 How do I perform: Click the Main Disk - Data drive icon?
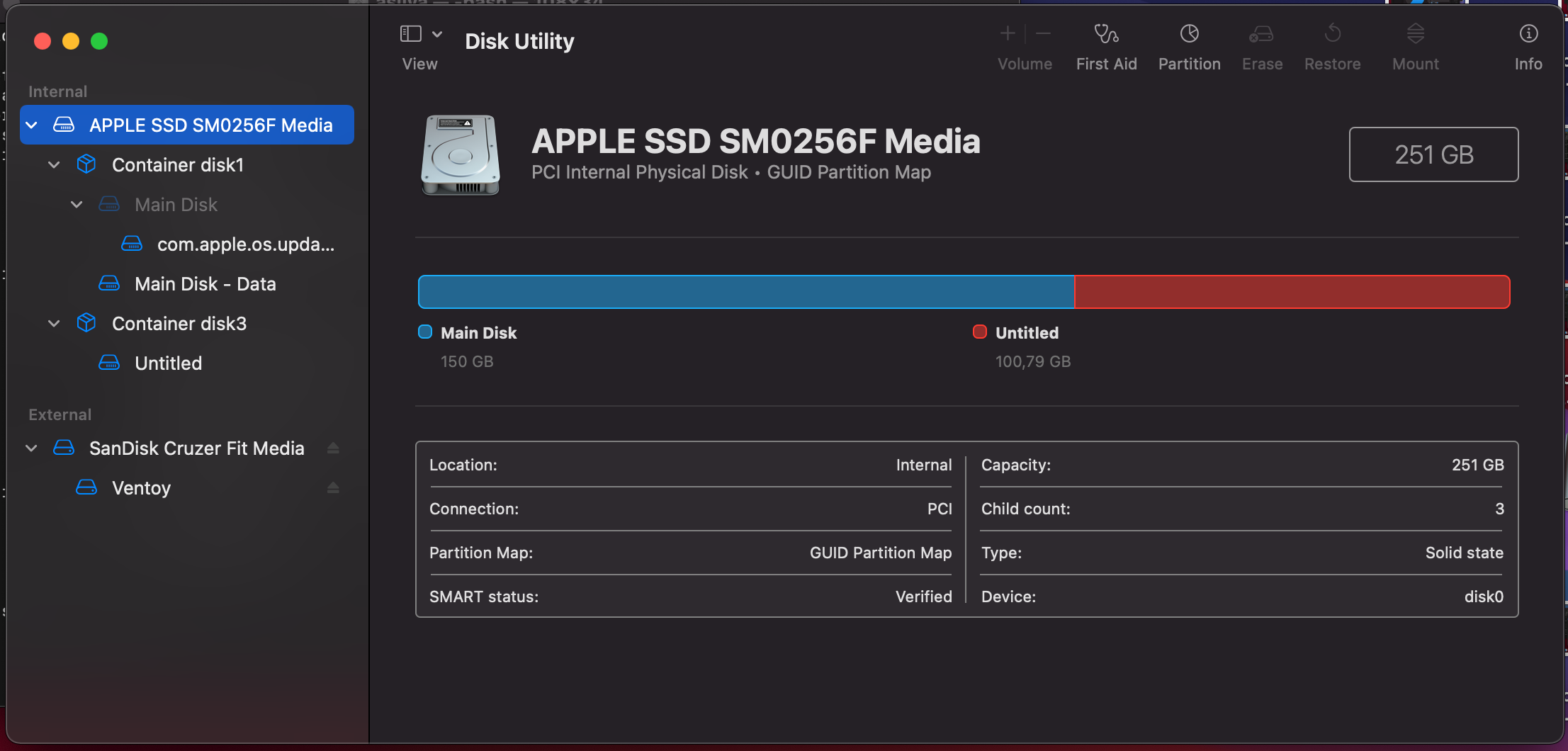(x=109, y=283)
